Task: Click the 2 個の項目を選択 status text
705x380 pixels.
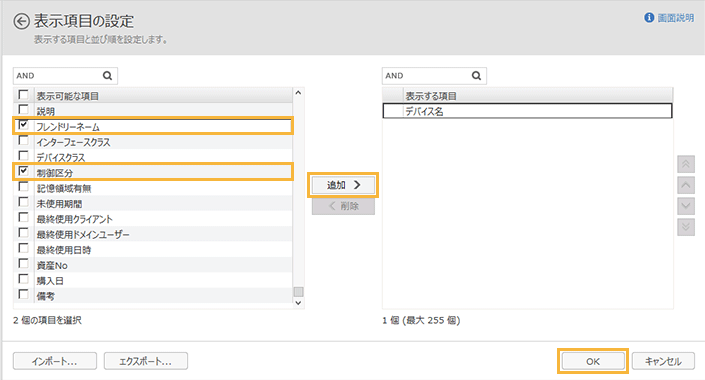Action: 47,320
